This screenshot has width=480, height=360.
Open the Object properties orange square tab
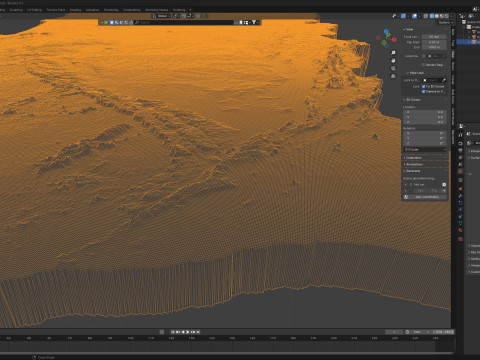(x=460, y=188)
